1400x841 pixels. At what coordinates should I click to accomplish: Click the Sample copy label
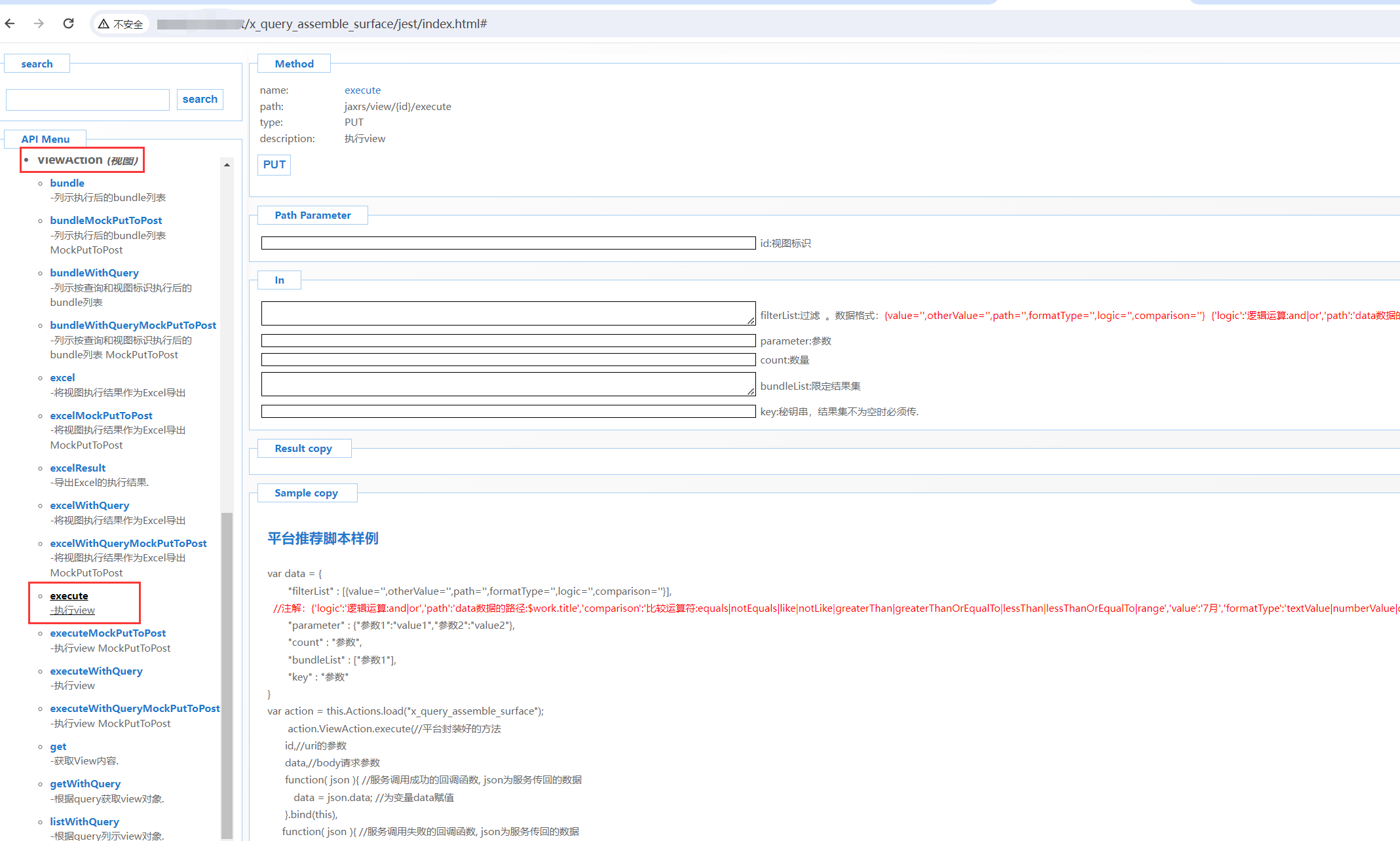point(306,493)
